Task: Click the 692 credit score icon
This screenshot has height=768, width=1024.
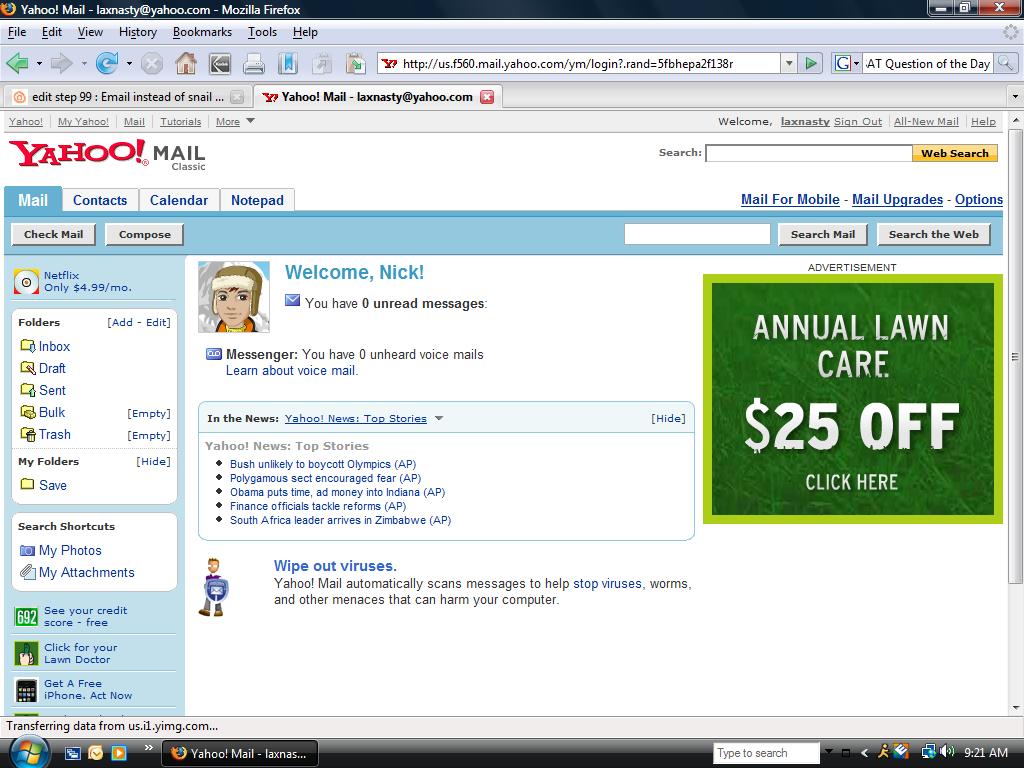Action: coord(26,616)
